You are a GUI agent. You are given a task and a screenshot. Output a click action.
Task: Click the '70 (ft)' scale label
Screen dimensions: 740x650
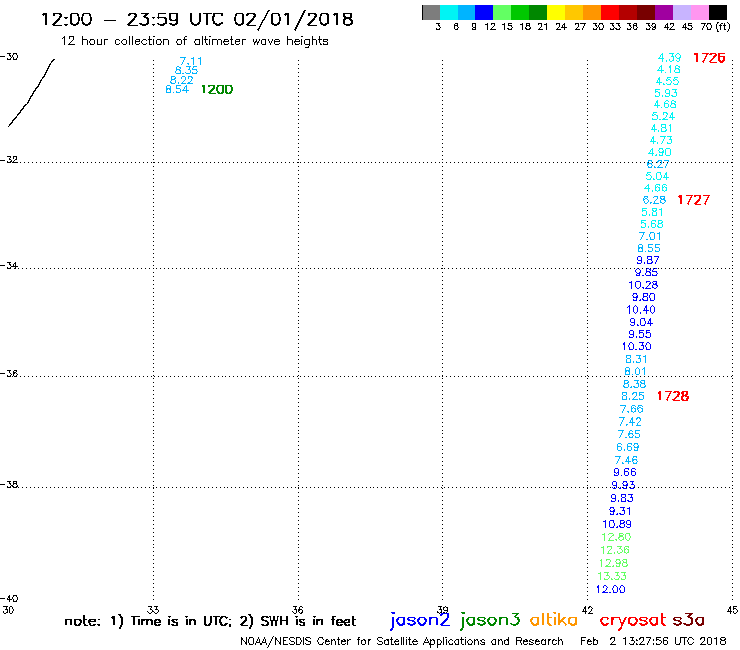tap(715, 27)
